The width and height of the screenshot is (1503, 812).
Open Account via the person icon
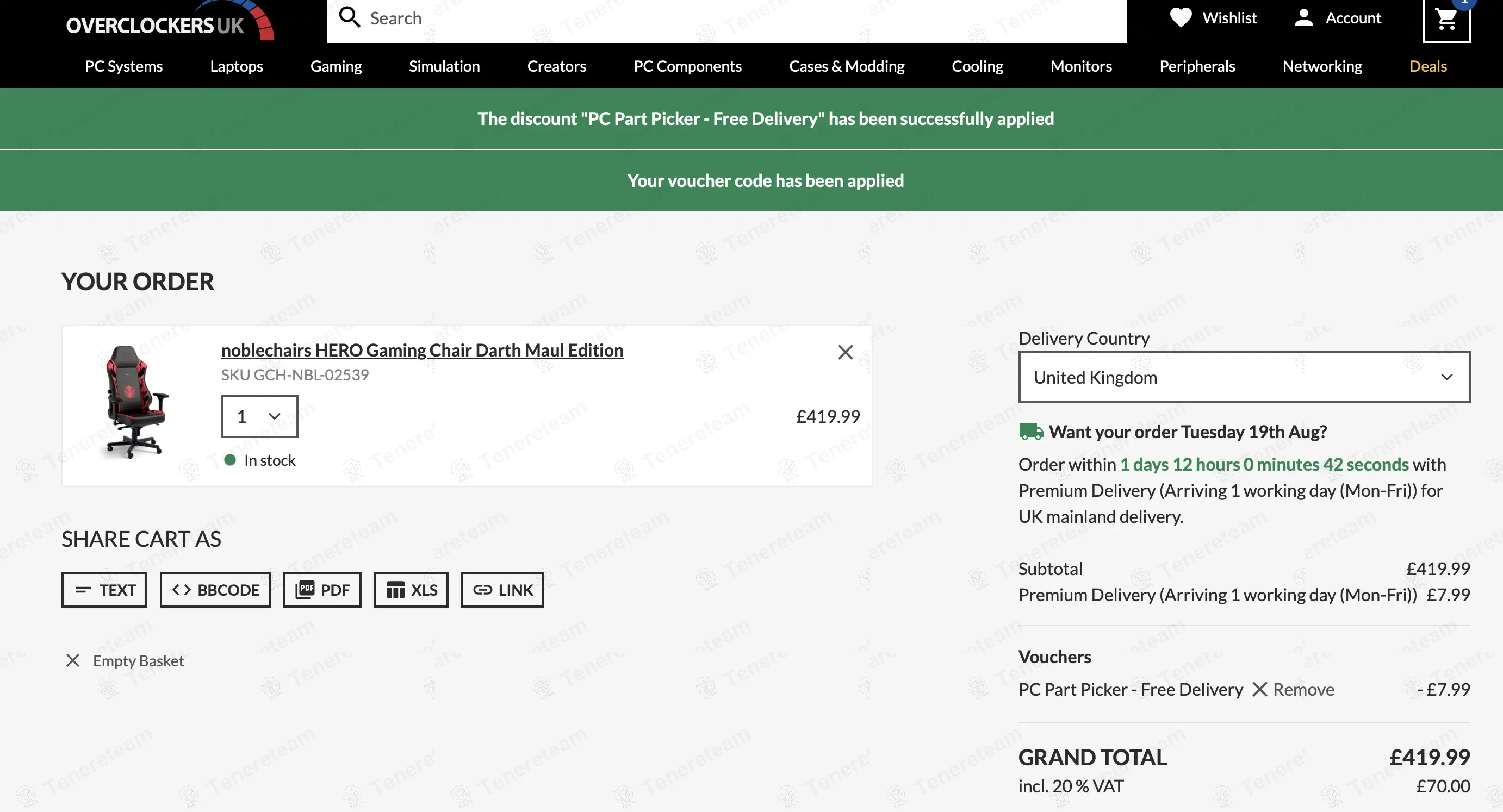(1303, 17)
